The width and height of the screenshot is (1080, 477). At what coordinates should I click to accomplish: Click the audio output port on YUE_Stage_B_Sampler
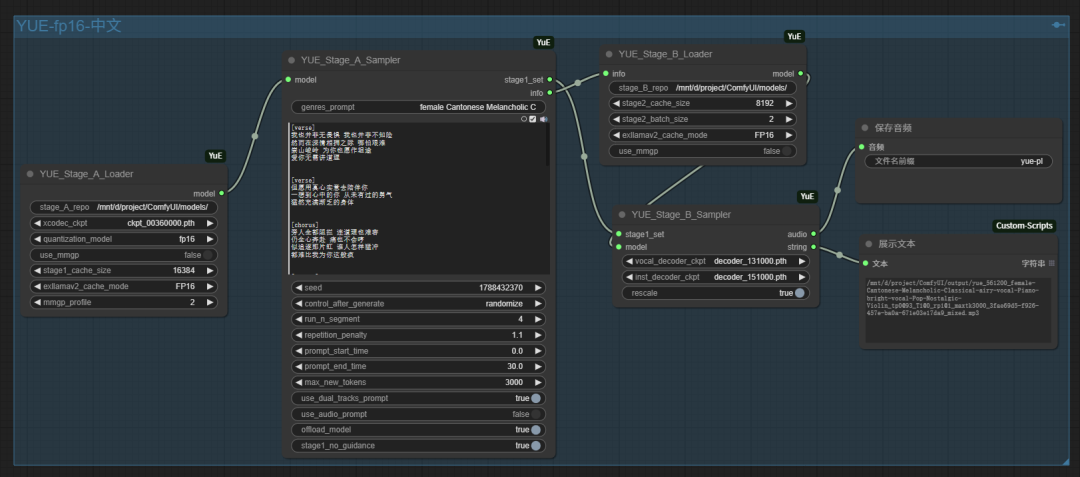click(815, 234)
